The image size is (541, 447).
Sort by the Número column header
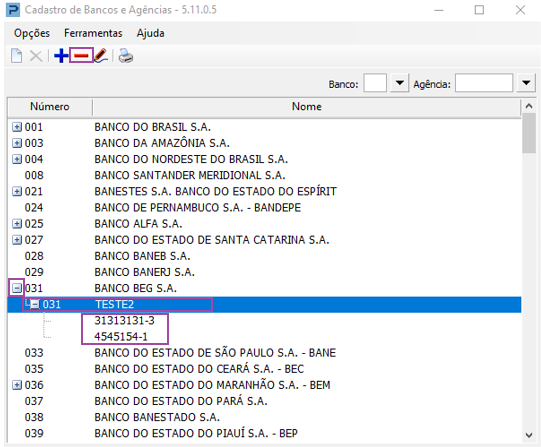pyautogui.click(x=50, y=107)
